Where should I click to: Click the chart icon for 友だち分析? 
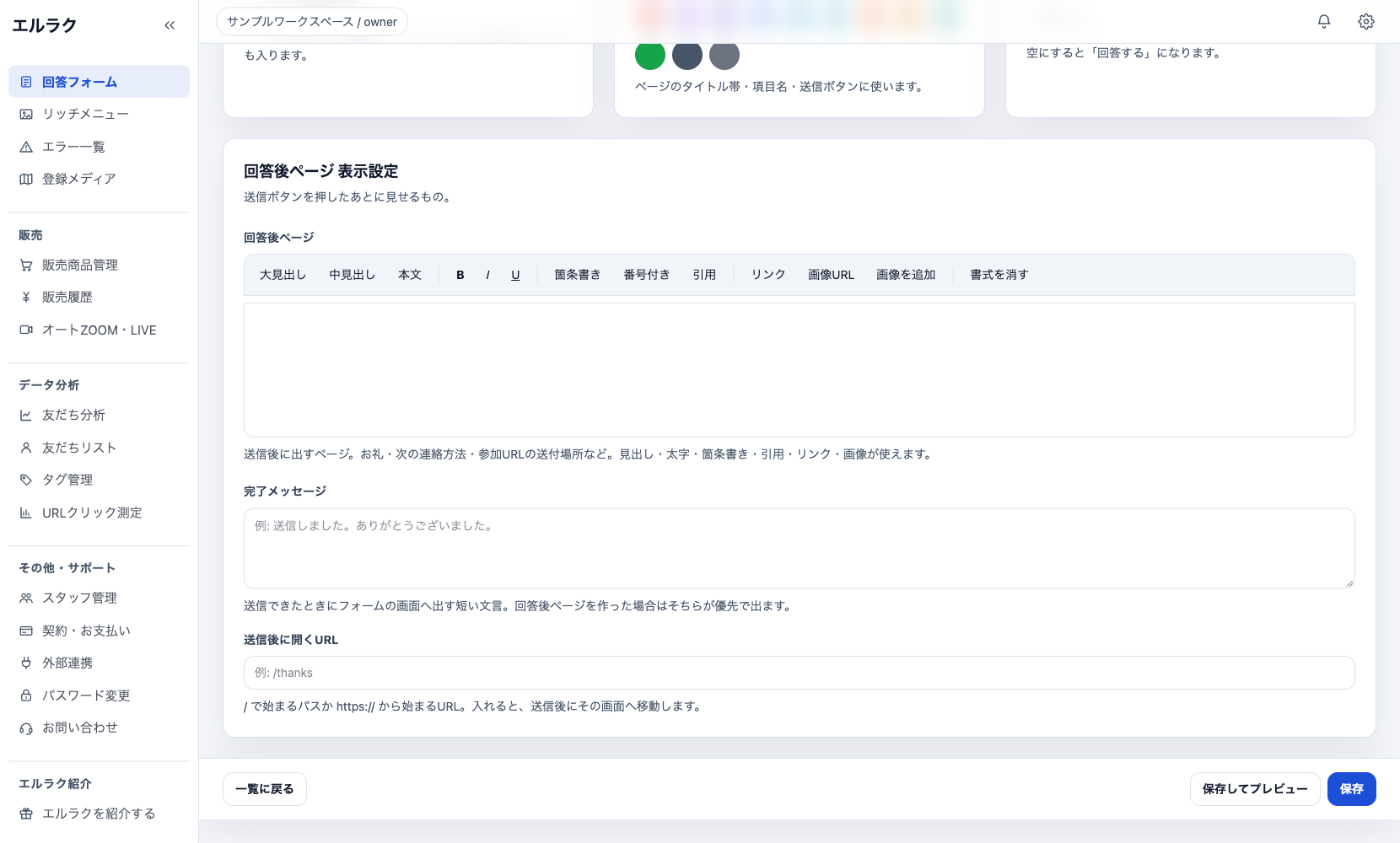click(26, 415)
